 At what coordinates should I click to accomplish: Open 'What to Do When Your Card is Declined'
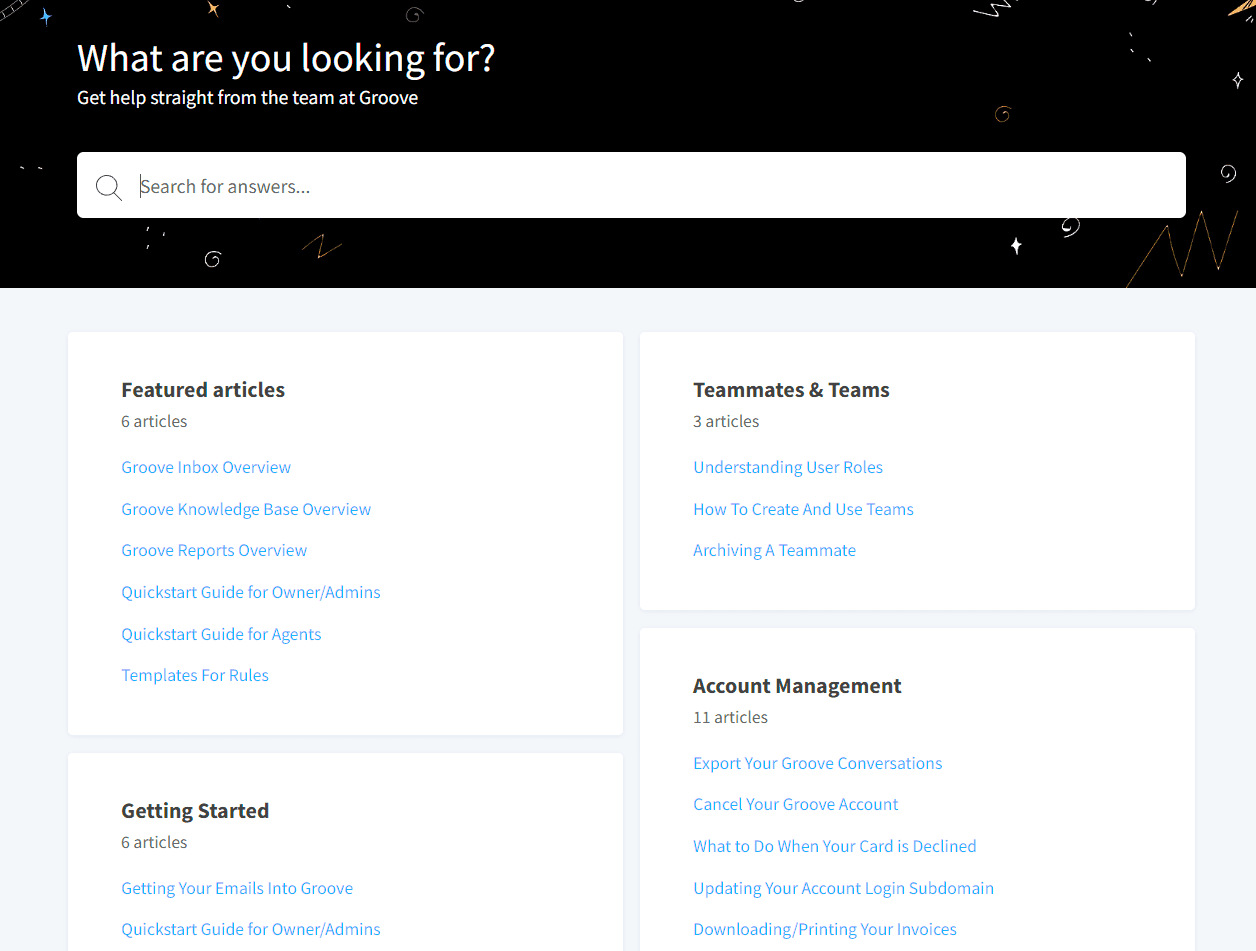835,846
